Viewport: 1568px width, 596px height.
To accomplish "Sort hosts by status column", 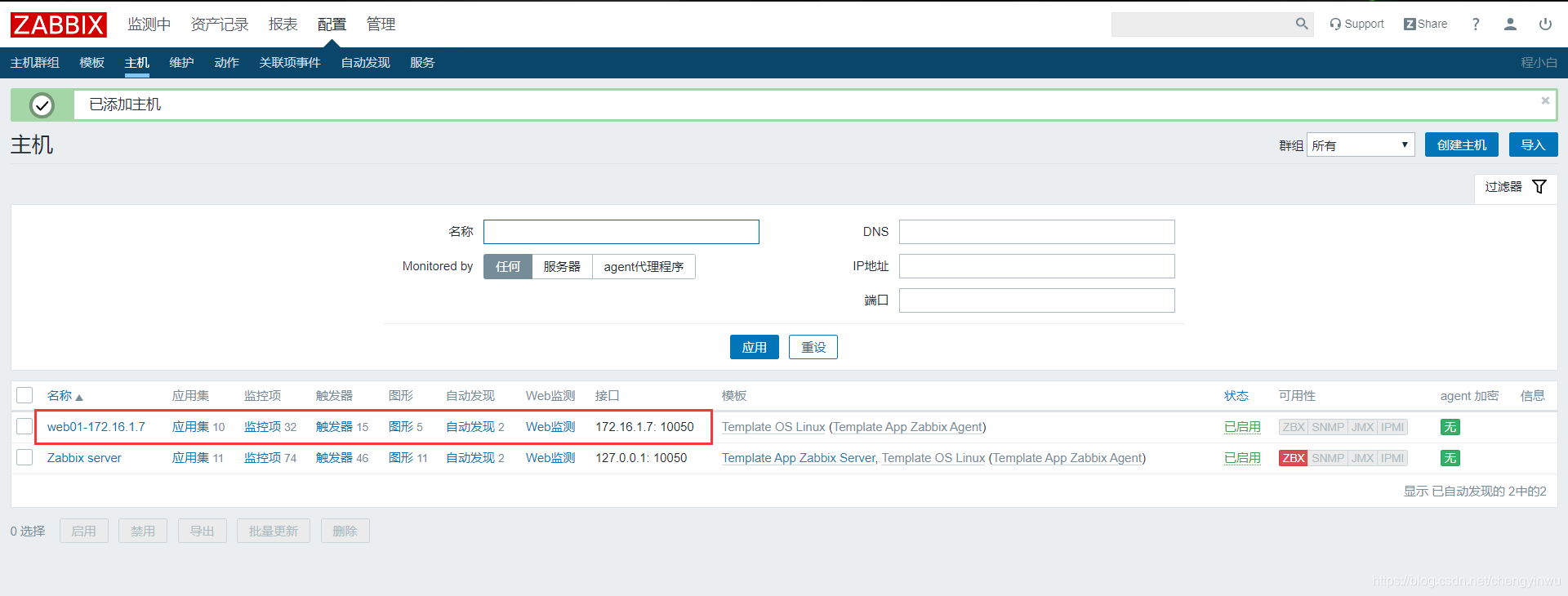I will pyautogui.click(x=1236, y=396).
